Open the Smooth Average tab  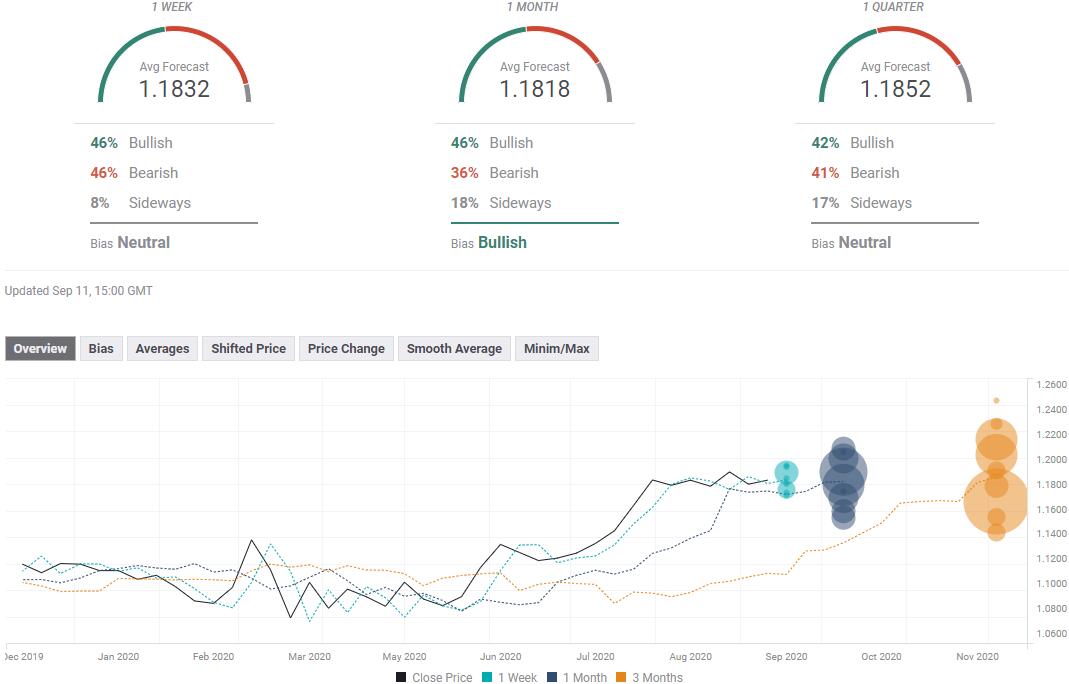point(454,348)
